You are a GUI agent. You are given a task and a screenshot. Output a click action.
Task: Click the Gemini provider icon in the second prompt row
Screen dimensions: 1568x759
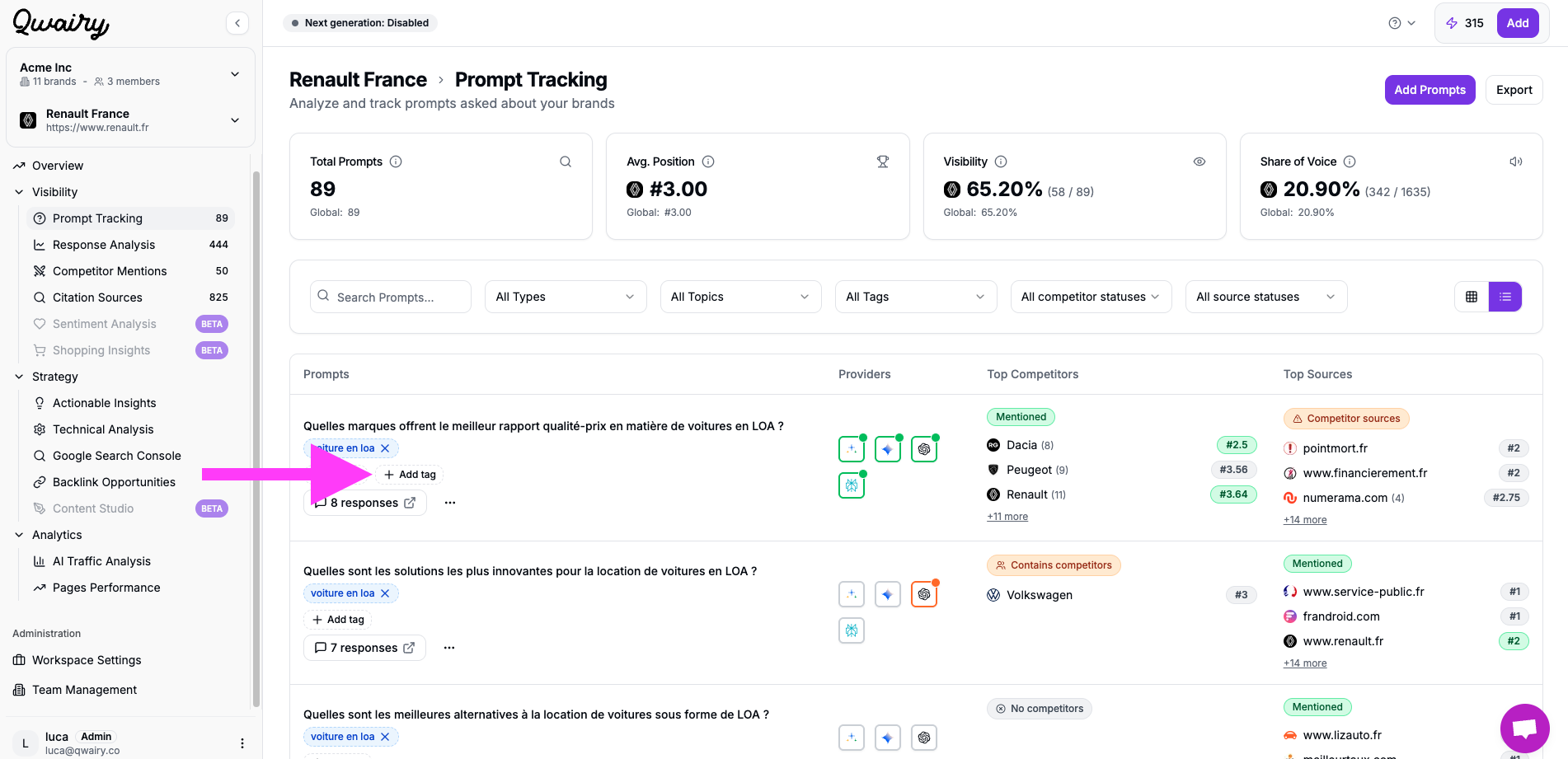point(888,594)
